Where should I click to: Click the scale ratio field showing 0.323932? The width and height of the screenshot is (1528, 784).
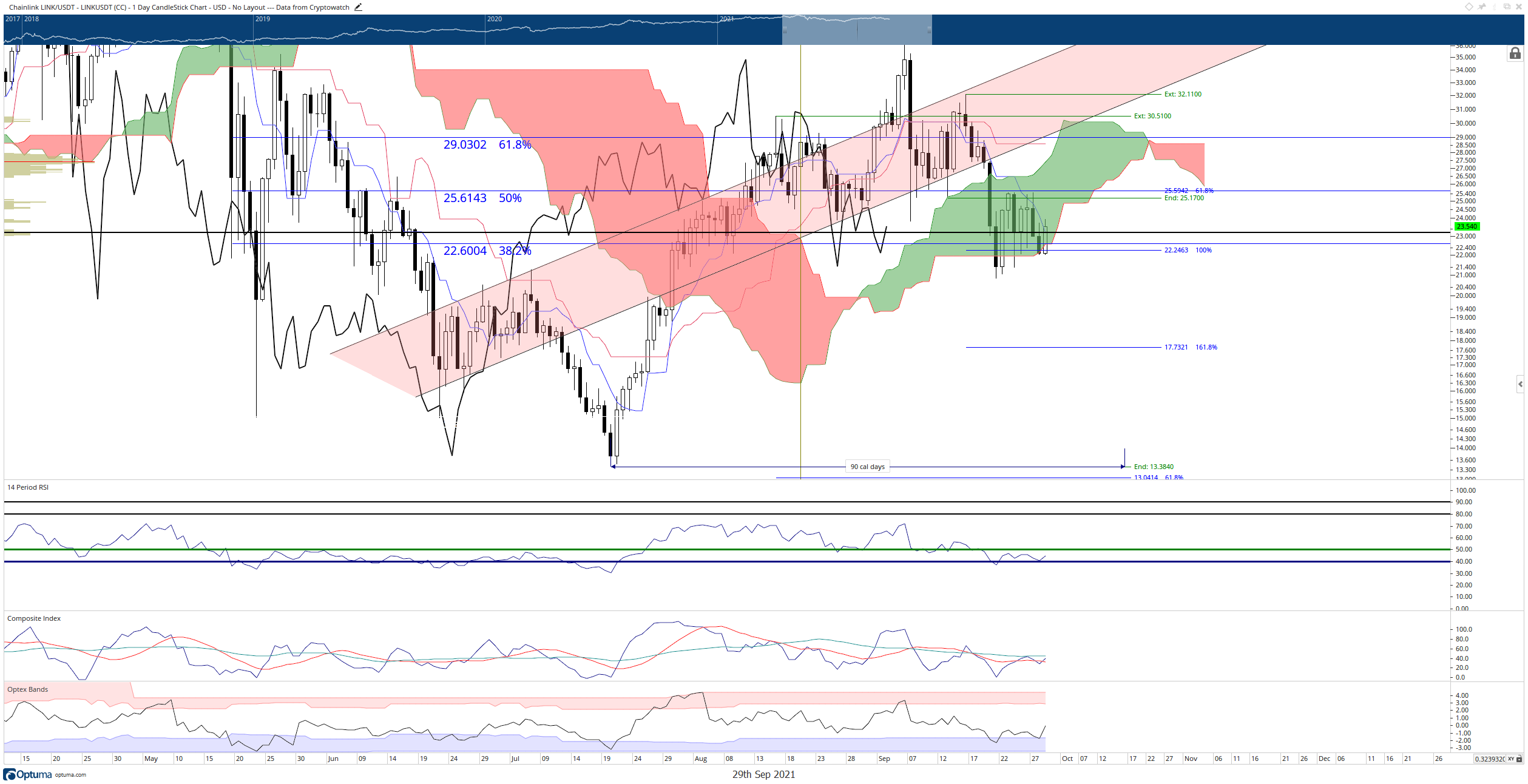click(1490, 759)
